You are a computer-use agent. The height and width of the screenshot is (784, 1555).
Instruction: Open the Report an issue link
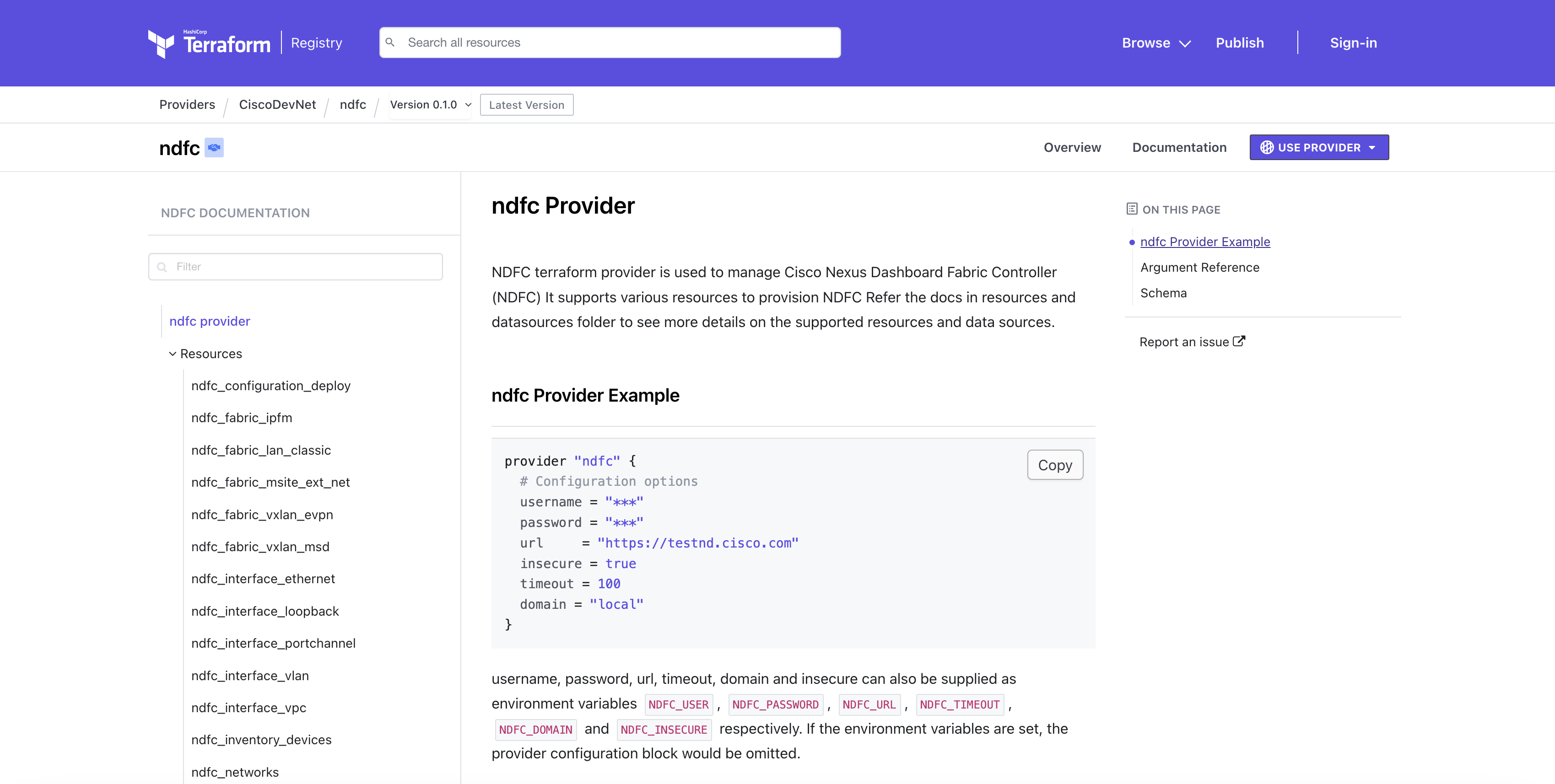point(1192,342)
